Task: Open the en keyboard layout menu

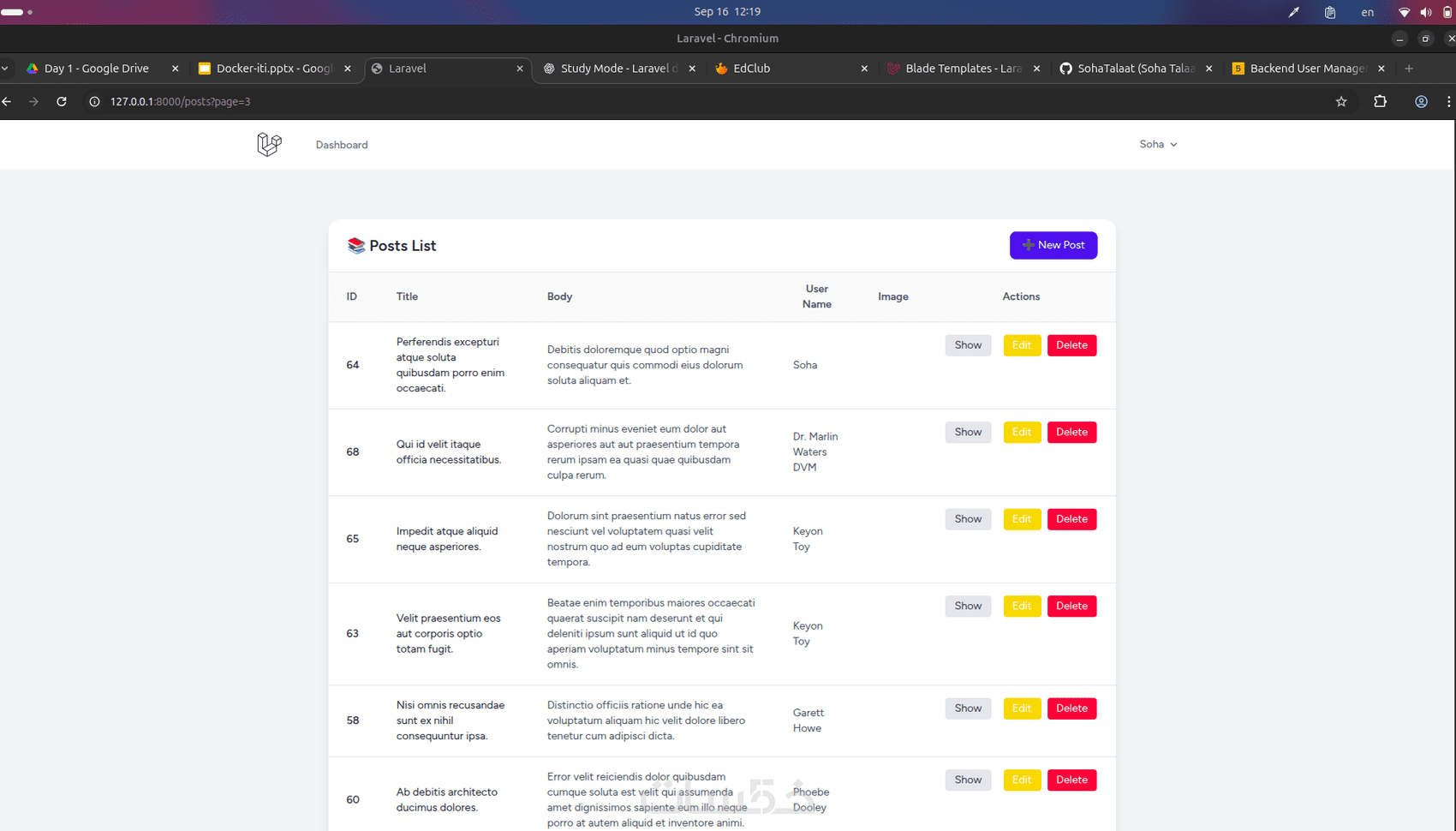Action: (x=1367, y=12)
